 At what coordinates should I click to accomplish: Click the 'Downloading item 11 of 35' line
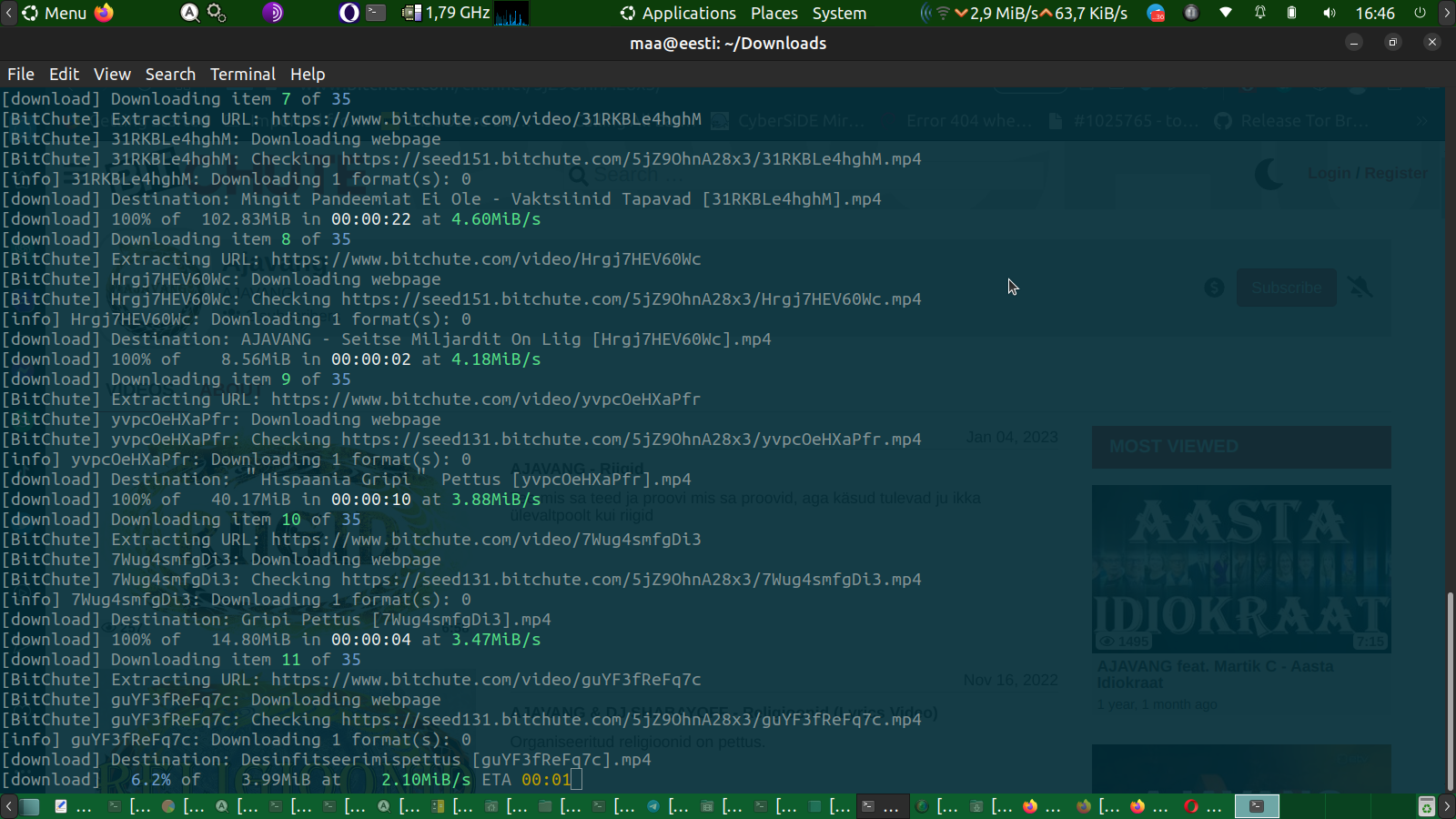(181, 660)
